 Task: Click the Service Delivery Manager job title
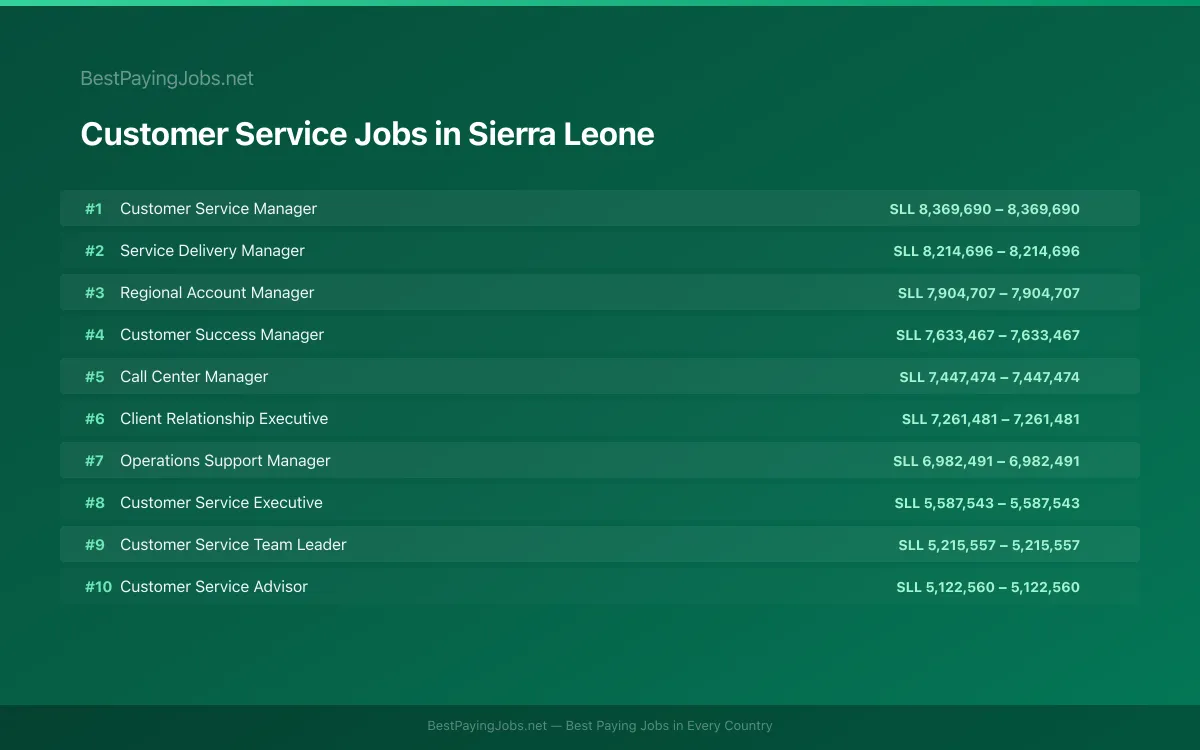212,250
